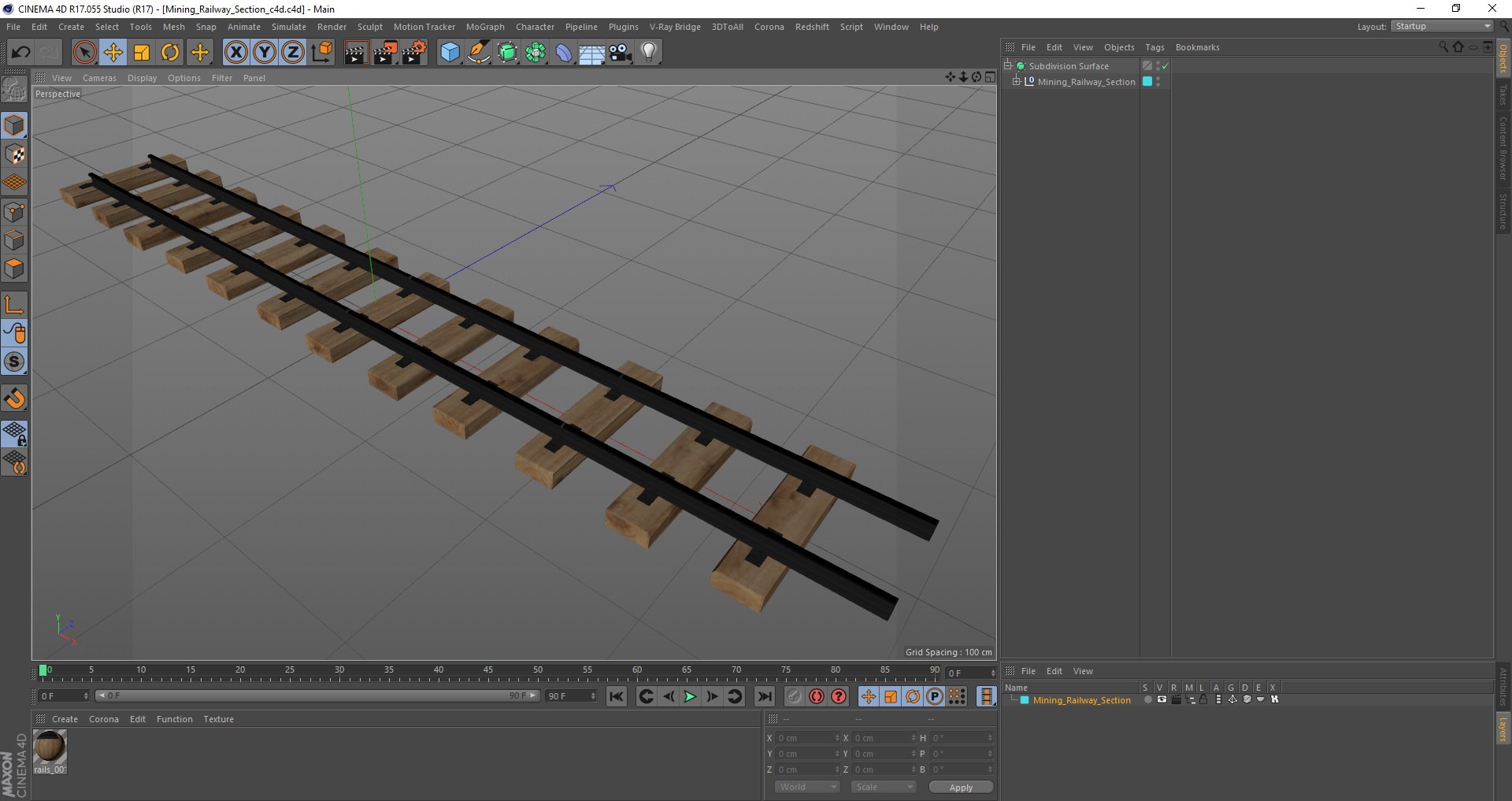Screen dimensions: 1512x801
Task: Click frame 45 on the timeline ruler
Action: (x=488, y=672)
